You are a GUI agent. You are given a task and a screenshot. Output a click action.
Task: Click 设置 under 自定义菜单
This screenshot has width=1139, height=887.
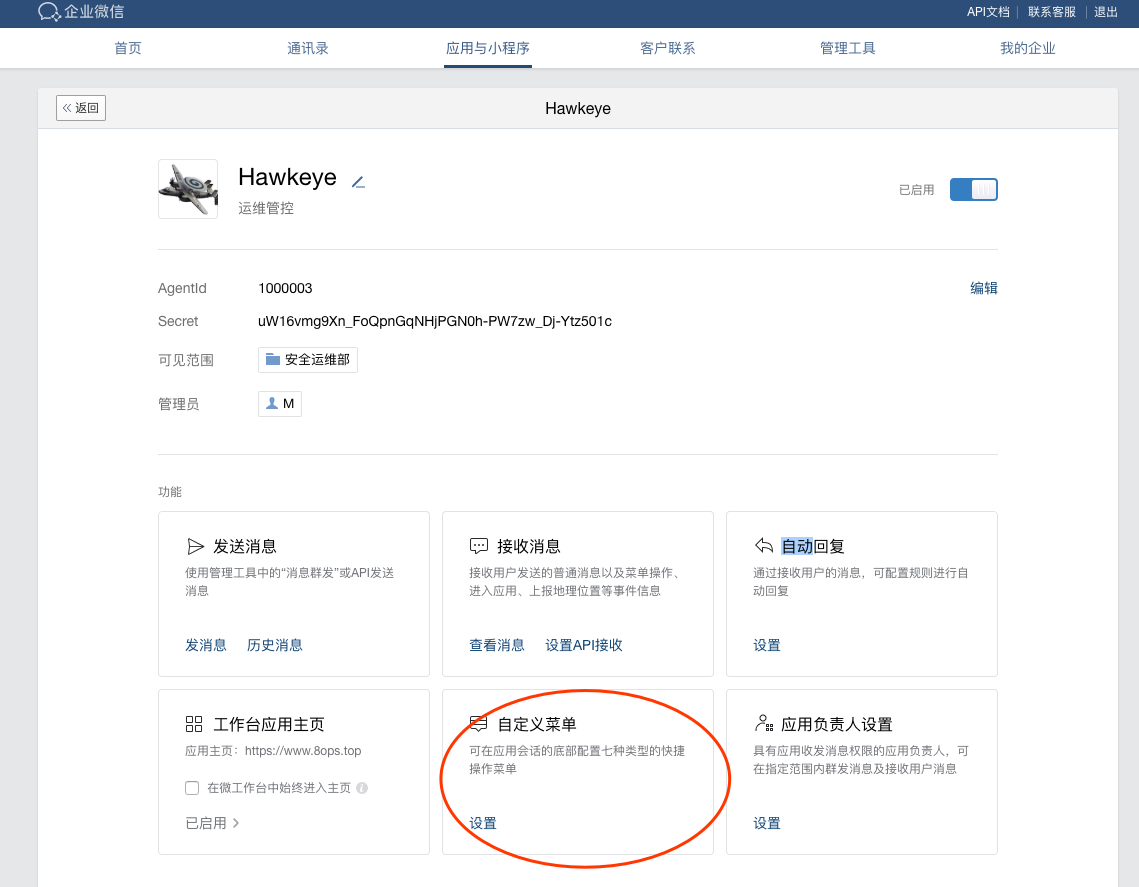pos(483,822)
